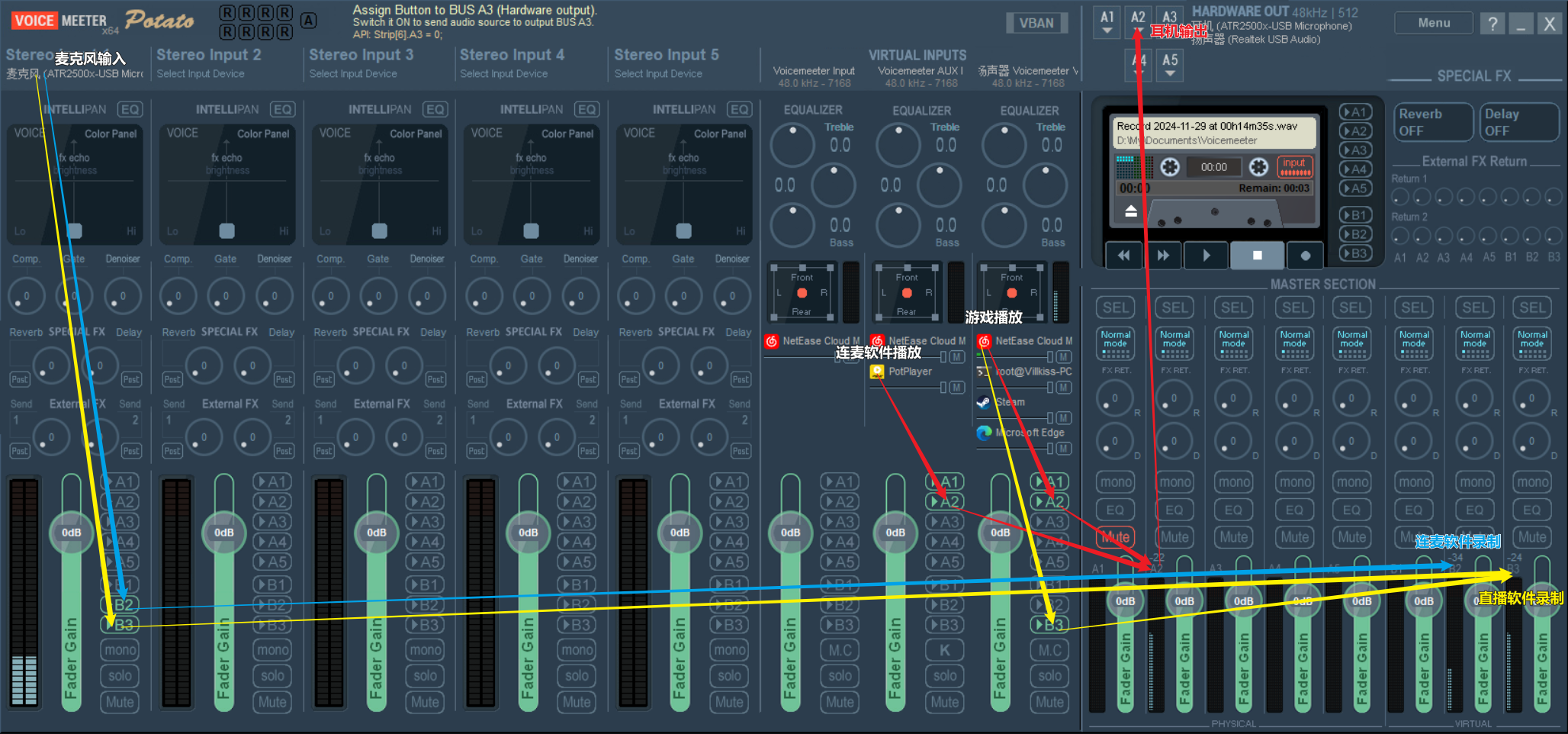Click the M.C button on Voicemeeter Input strip
1568x734 pixels.
coord(840,650)
